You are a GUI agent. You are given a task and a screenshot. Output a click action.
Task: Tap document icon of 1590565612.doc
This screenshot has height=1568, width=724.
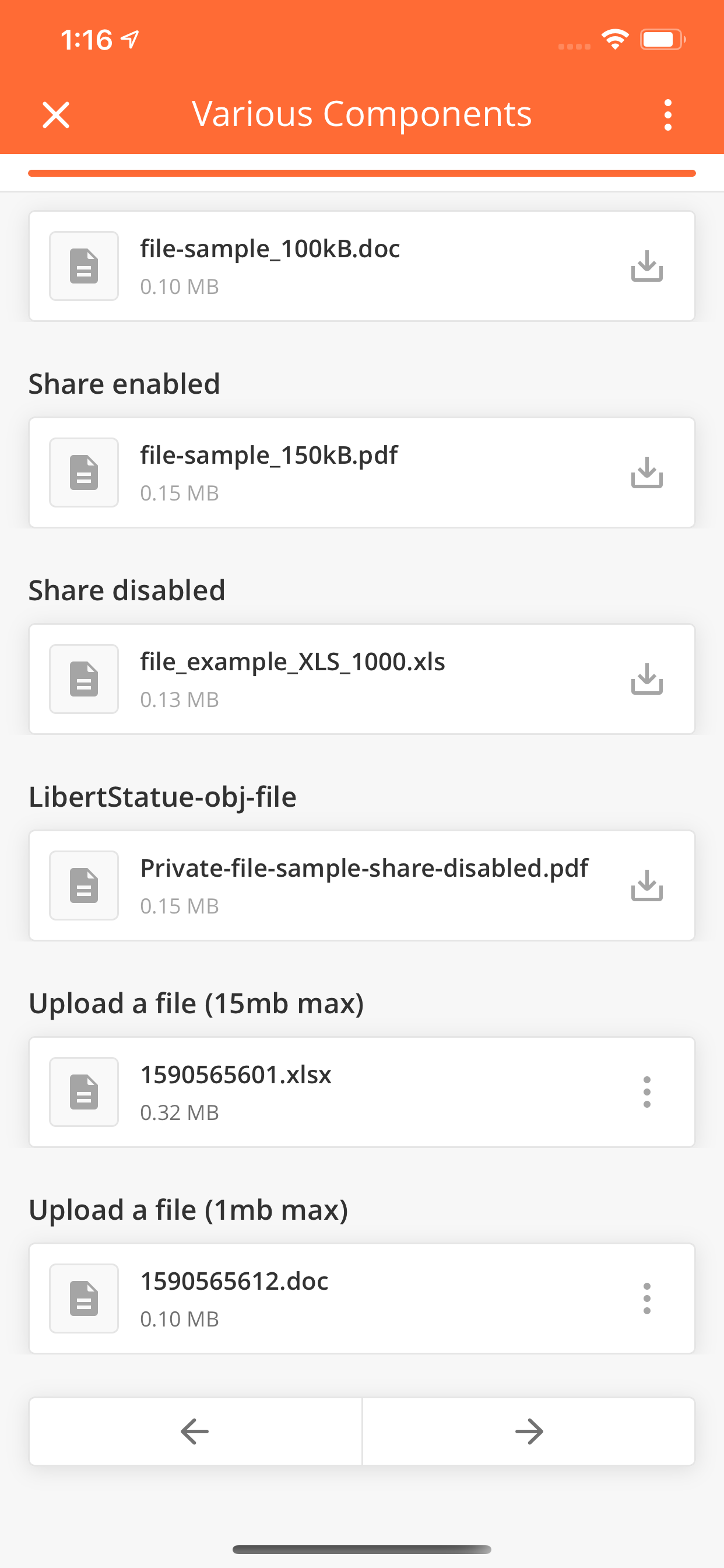84,1298
